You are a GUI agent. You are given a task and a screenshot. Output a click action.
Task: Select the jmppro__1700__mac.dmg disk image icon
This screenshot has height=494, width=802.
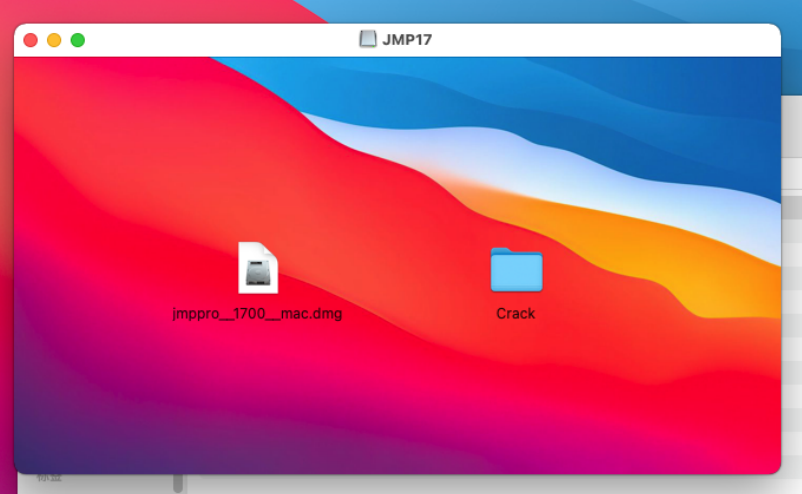(258, 267)
